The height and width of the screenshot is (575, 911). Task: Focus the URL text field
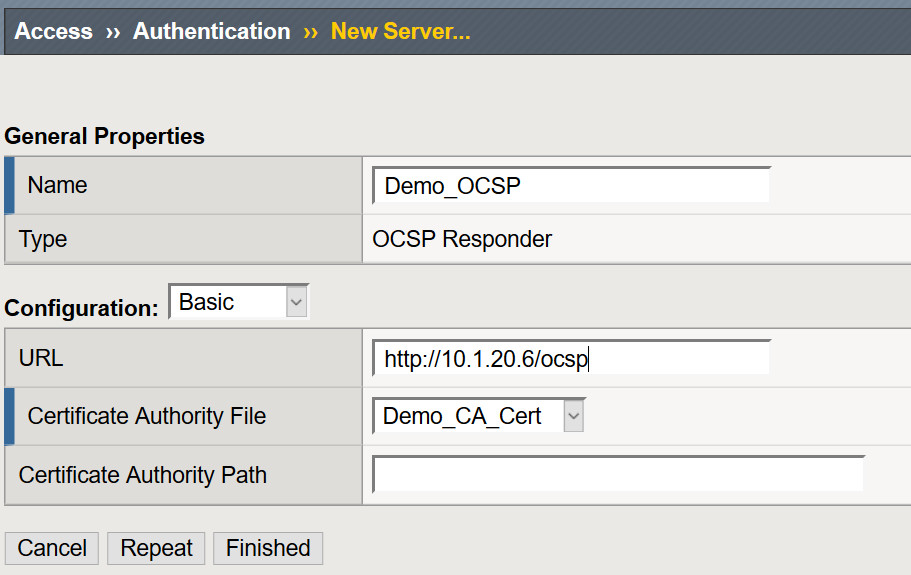click(x=571, y=358)
